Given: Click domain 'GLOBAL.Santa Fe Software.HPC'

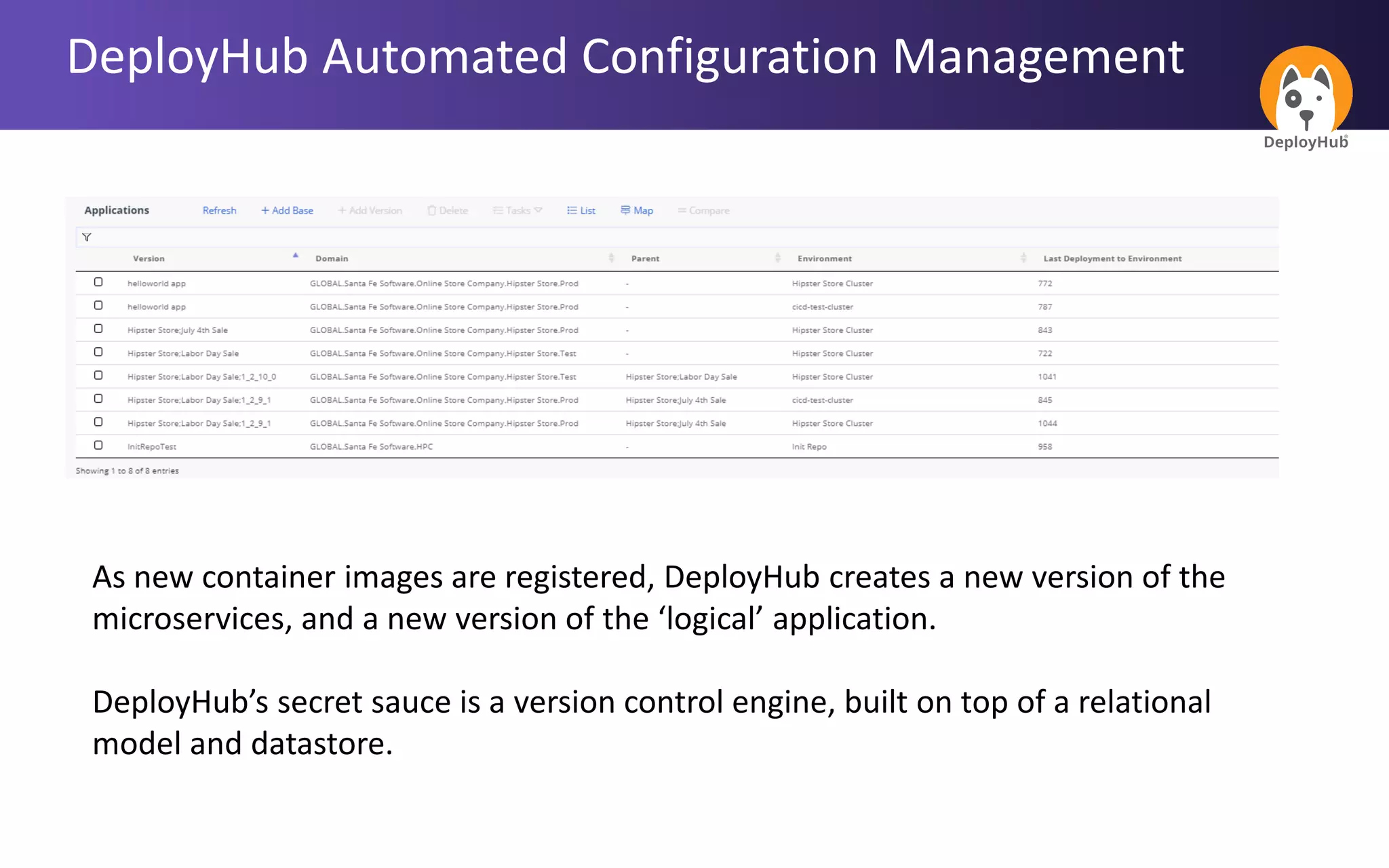Looking at the screenshot, I should tap(371, 447).
